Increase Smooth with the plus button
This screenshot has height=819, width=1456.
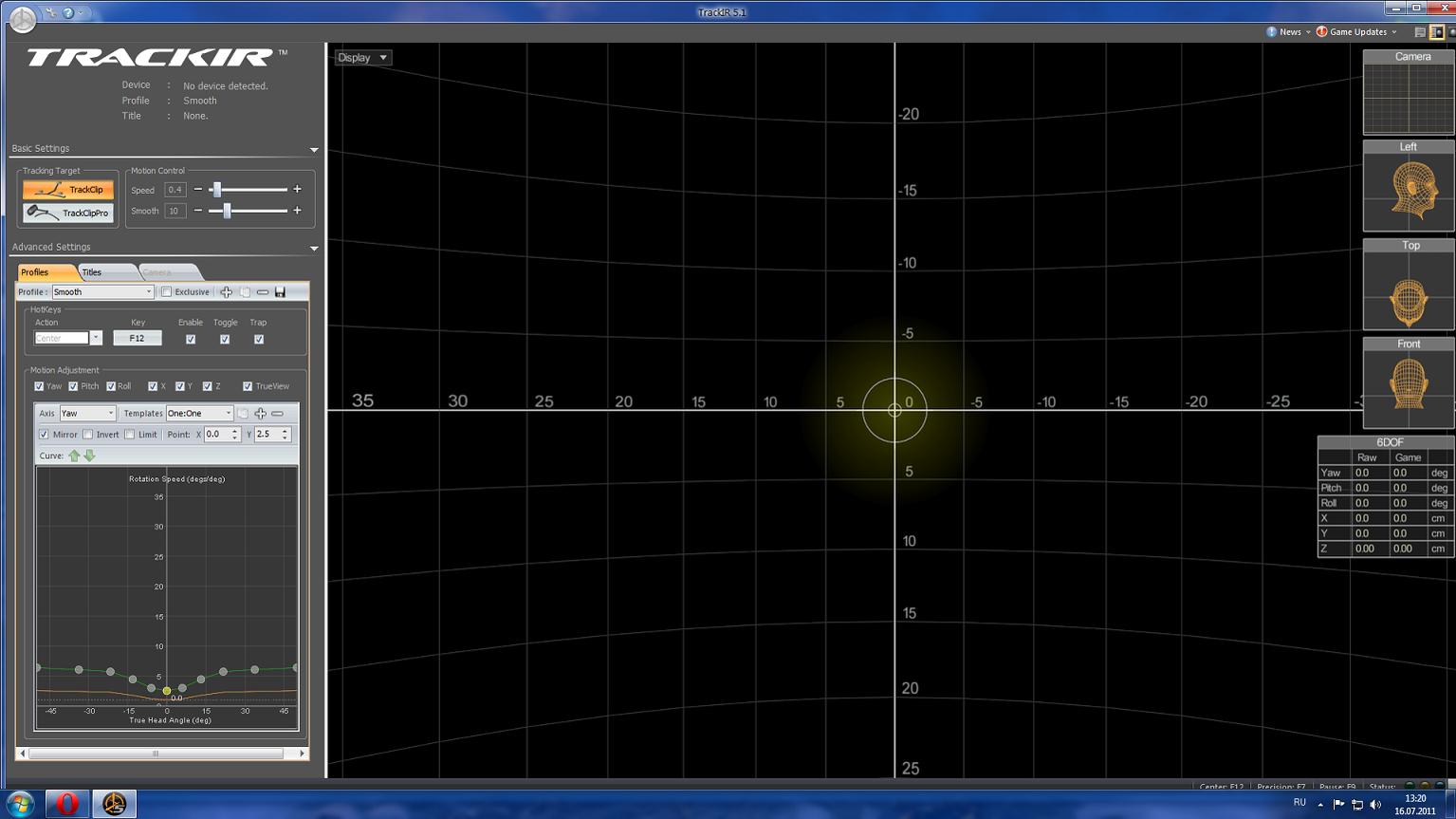[297, 211]
